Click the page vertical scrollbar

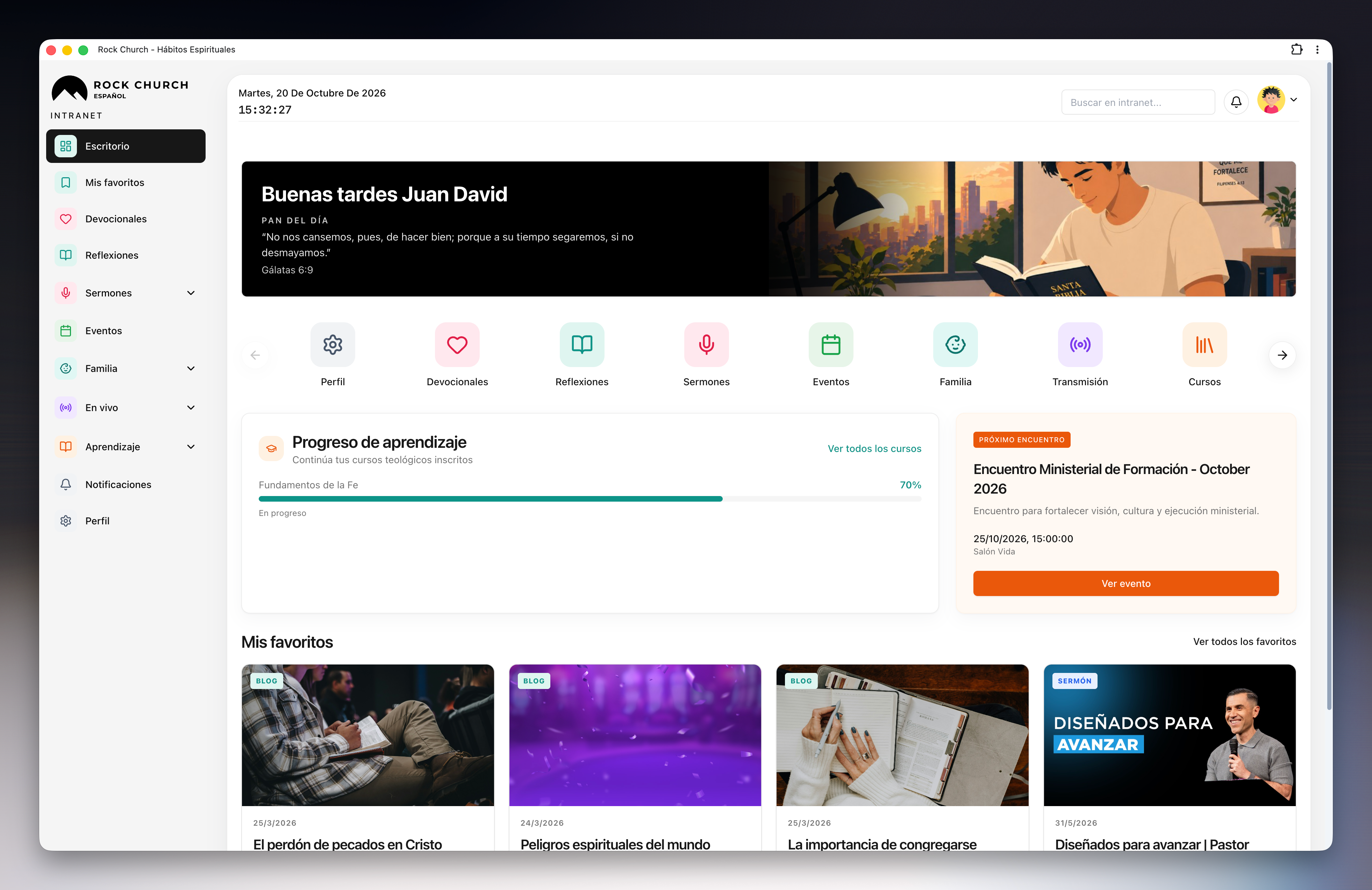1329,386
